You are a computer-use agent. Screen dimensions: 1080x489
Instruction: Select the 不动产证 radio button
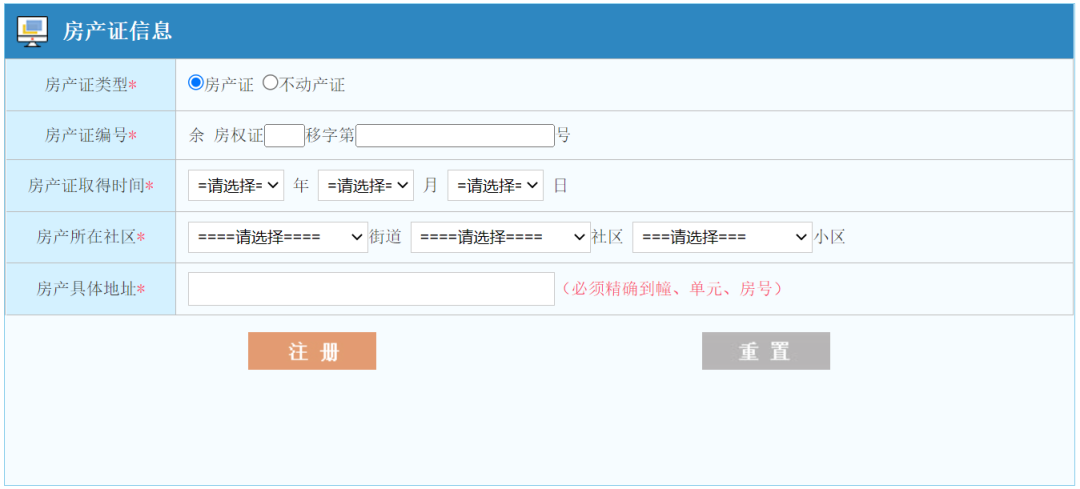270,83
